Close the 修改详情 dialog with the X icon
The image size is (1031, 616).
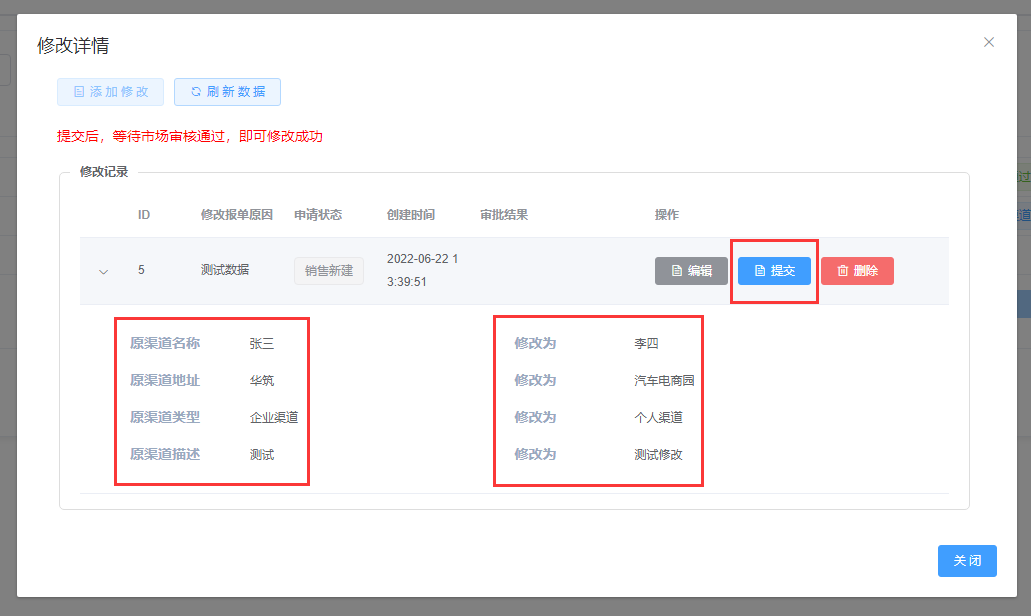(x=989, y=42)
